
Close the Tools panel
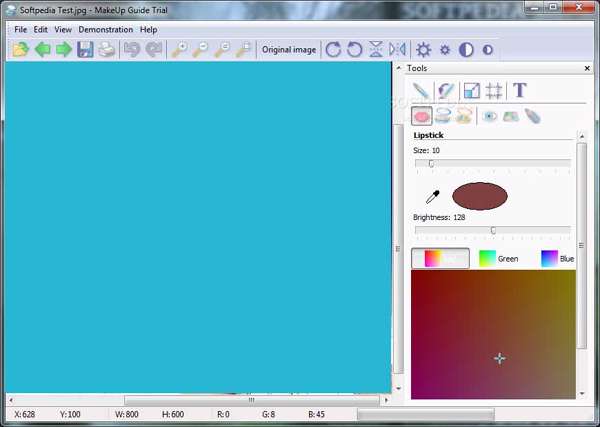pos(590,68)
